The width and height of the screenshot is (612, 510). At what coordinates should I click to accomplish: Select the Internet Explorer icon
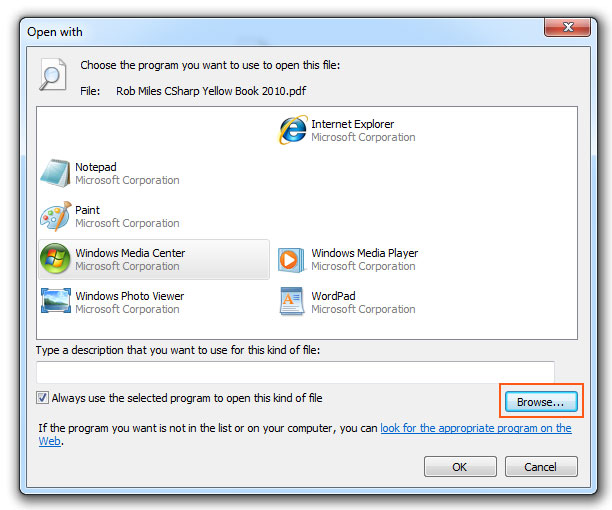click(293, 130)
